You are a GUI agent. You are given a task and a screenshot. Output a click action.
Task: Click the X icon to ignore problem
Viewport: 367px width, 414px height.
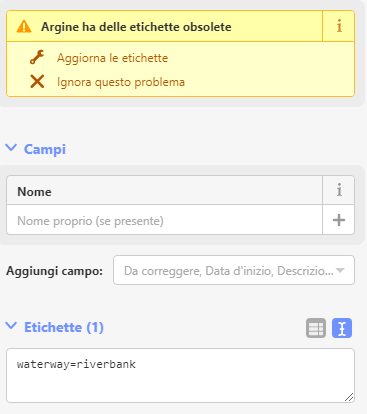point(37,82)
